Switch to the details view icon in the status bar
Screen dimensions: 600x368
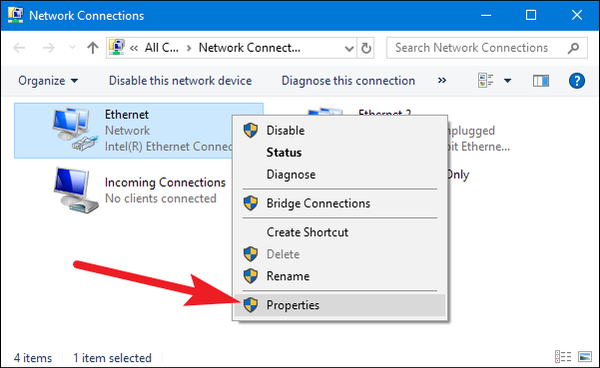coord(563,357)
